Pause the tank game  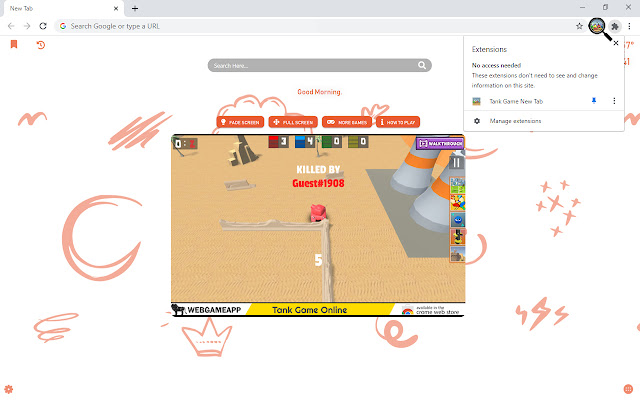456,163
